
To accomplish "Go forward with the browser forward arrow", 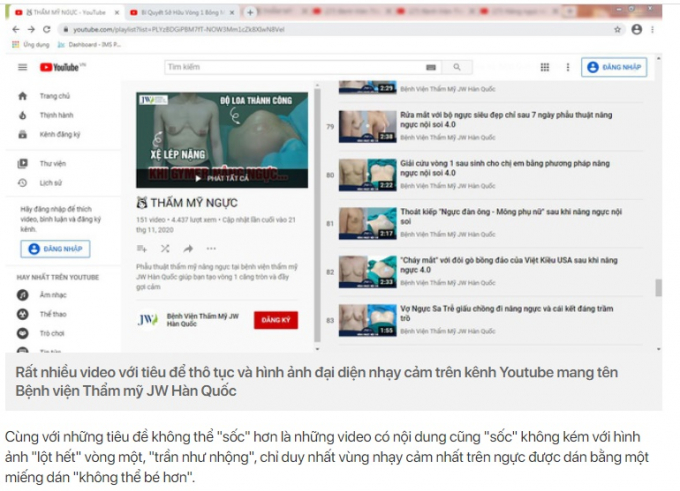I will 31,29.
